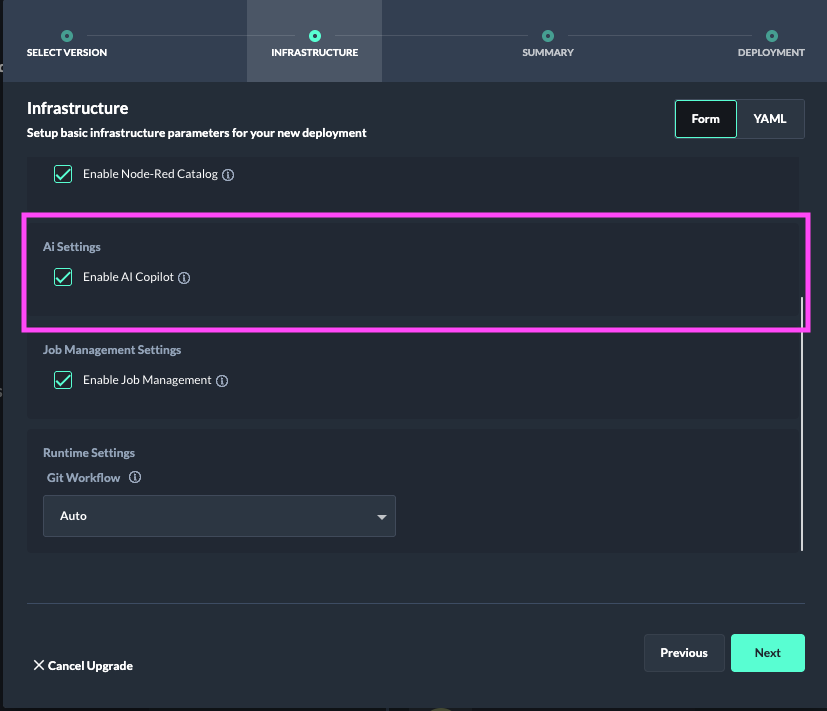Expand Git Workflow using the dropdown arrow
Viewport: 827px width, 711px height.
click(x=382, y=517)
